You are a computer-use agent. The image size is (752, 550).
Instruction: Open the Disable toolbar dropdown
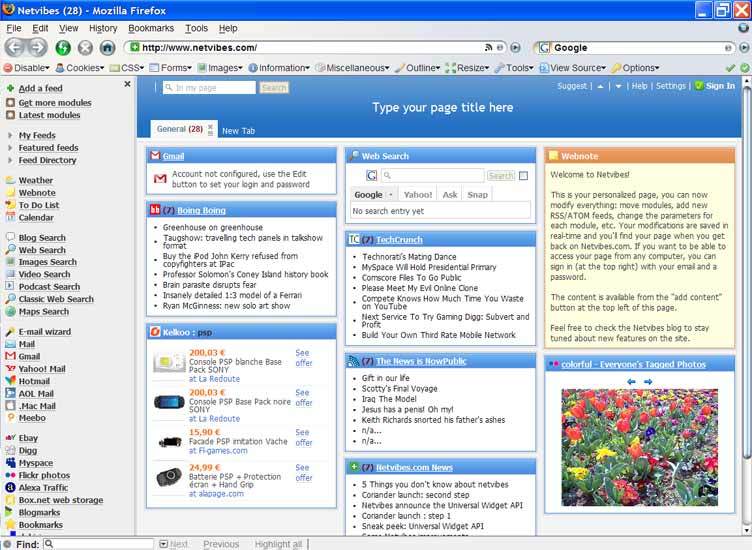[x=26, y=68]
